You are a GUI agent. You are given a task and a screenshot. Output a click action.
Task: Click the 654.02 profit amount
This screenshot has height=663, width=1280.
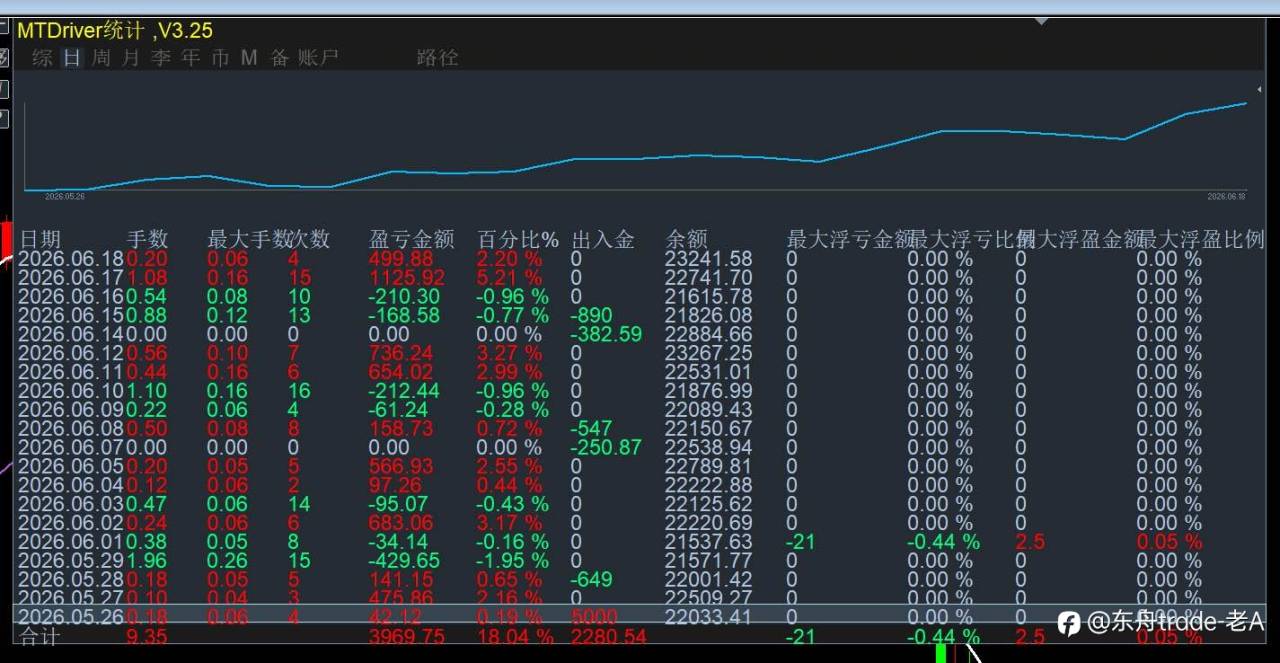click(401, 372)
